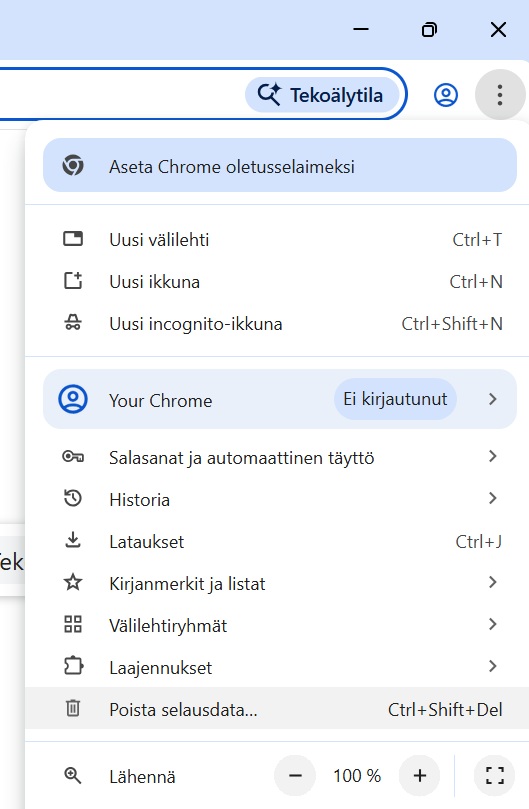Click the bookmark star icon

tap(73, 583)
